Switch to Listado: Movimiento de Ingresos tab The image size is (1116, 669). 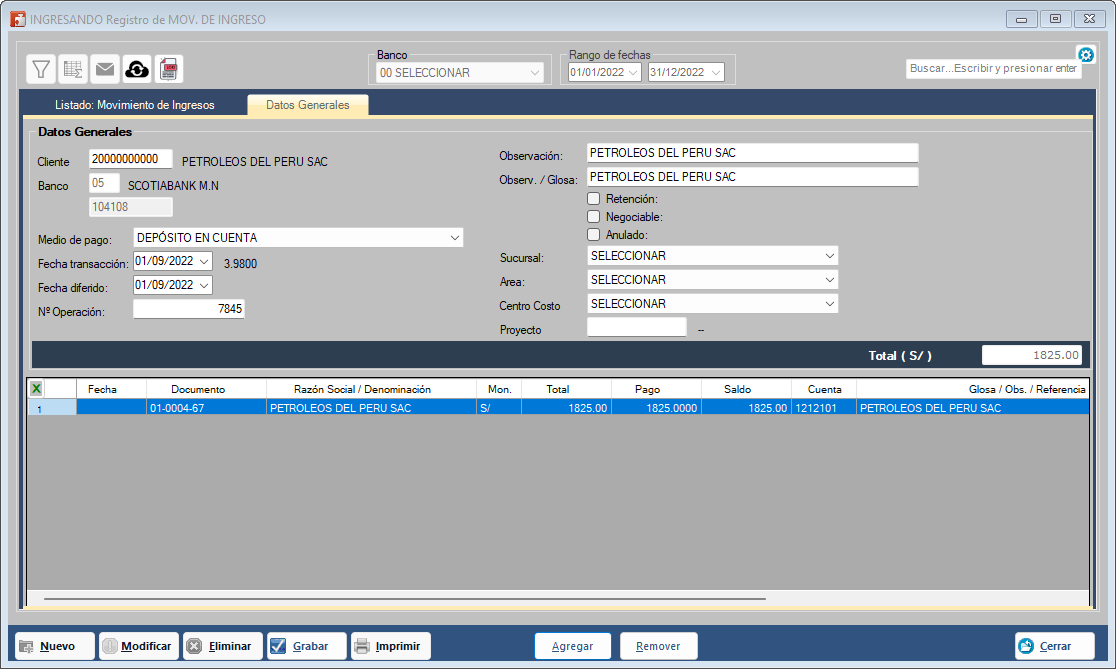[x=135, y=105]
